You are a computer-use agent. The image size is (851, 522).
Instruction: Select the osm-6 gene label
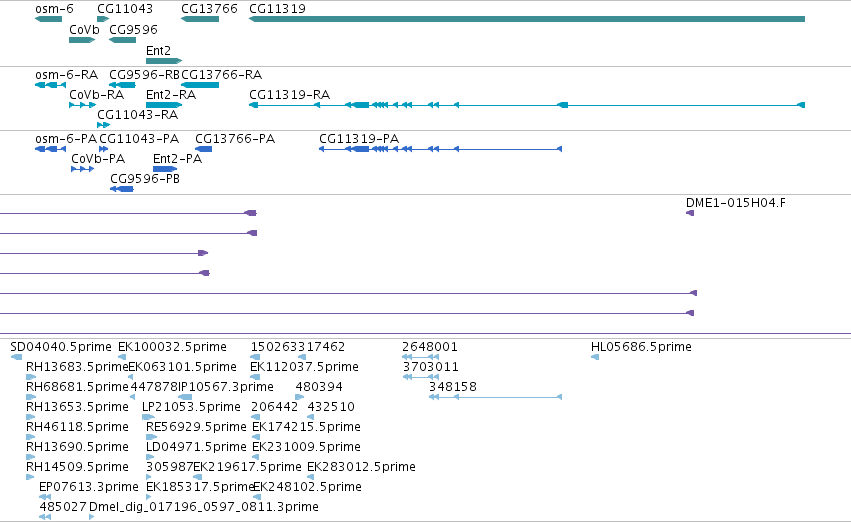[x=54, y=9]
